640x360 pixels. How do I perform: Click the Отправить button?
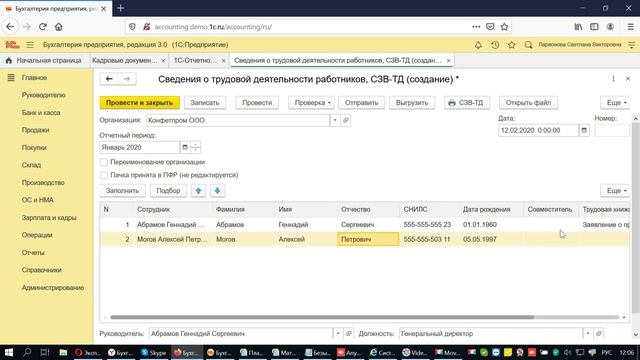[x=362, y=103]
